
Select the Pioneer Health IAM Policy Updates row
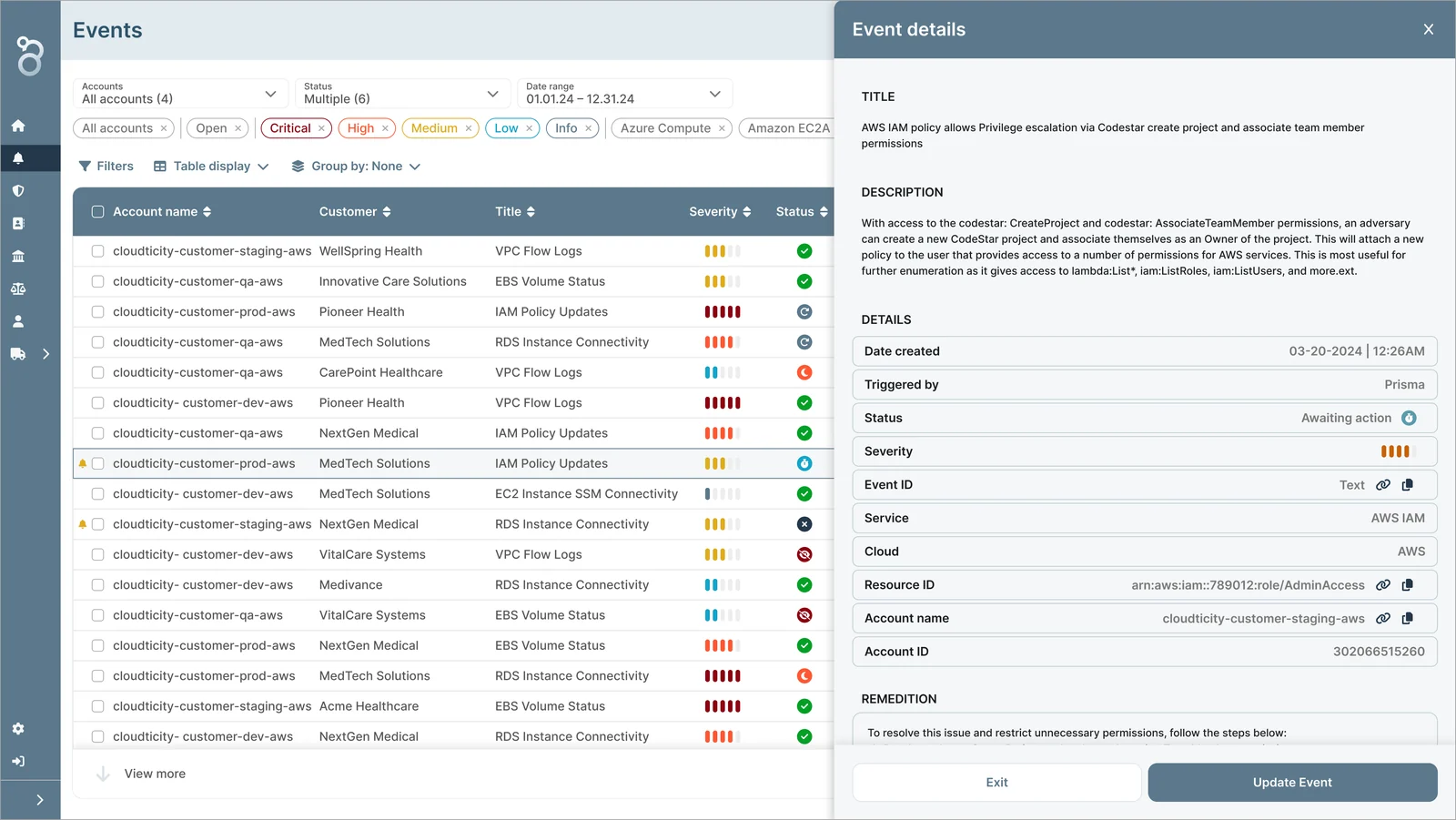[453, 312]
